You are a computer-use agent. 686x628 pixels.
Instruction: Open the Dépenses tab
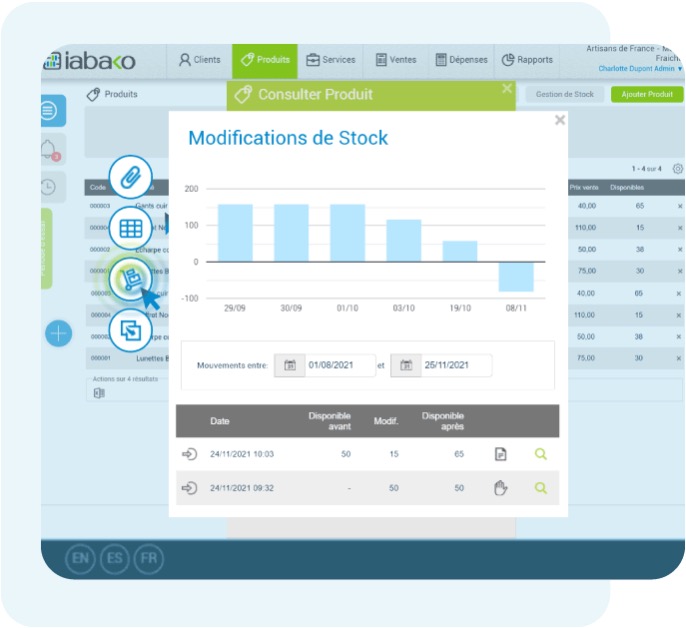pyautogui.click(x=462, y=60)
